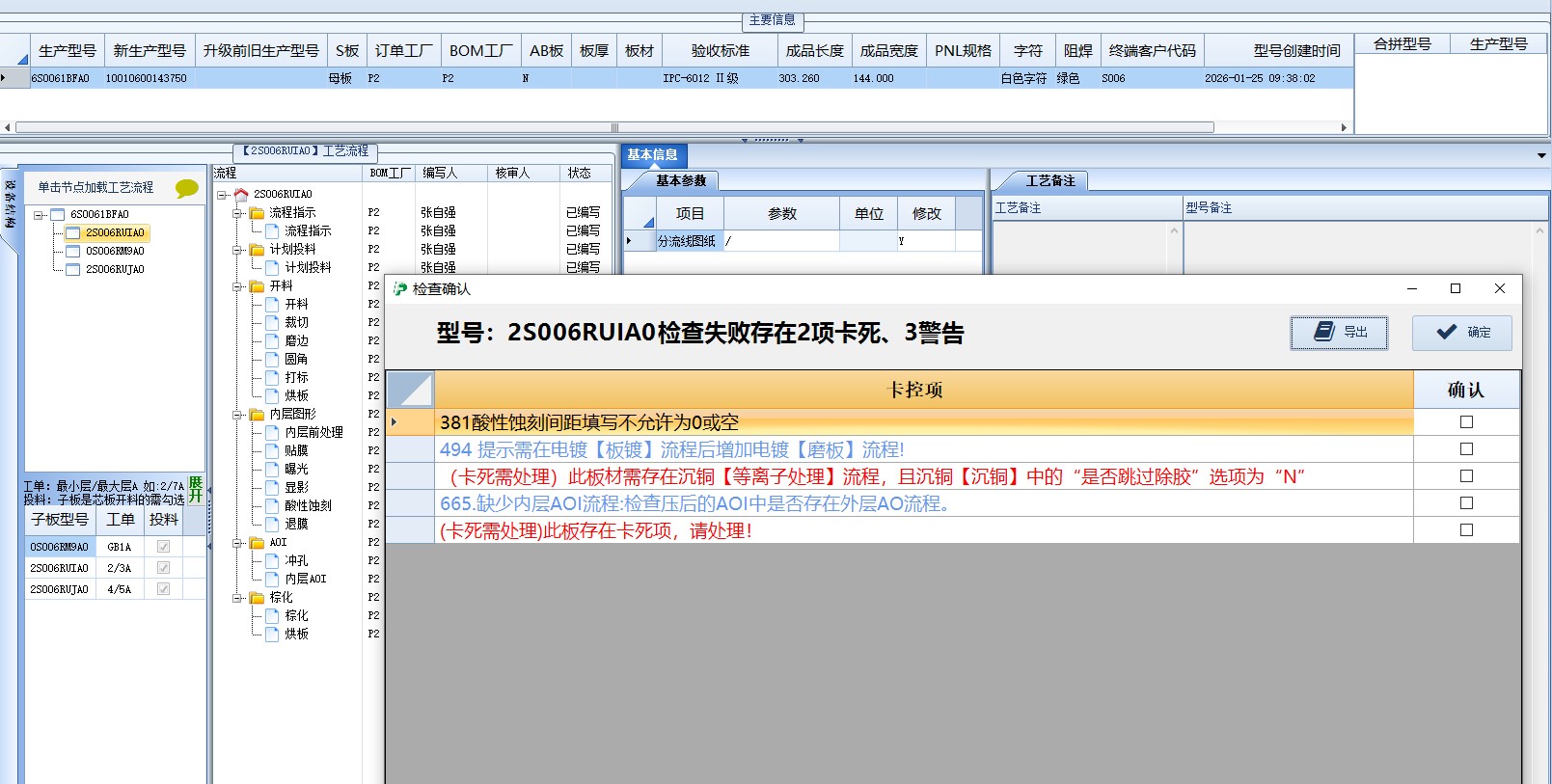The height and width of the screenshot is (784, 1552).
Task: Toggle 投料 checkbox for 2S006RUIA0 row
Action: tap(163, 568)
